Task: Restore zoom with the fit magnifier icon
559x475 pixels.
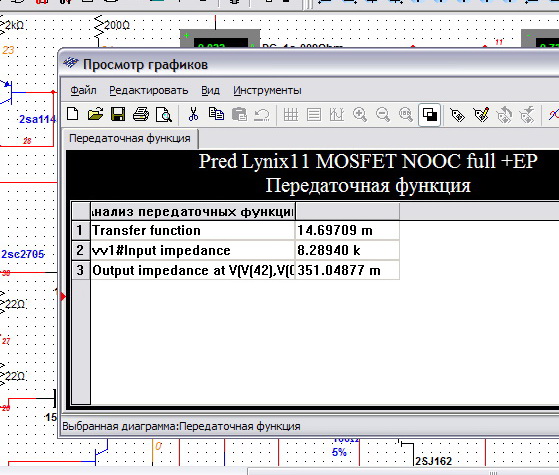Action: [406, 114]
